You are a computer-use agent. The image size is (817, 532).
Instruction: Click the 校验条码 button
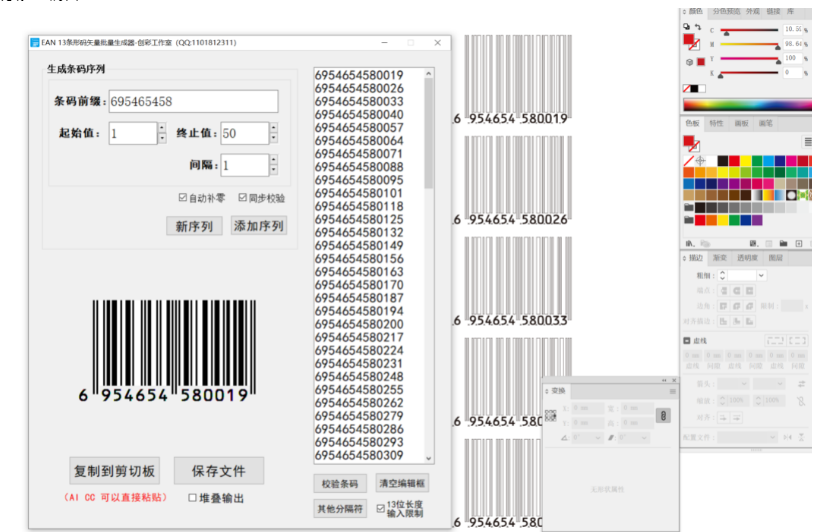tap(340, 484)
